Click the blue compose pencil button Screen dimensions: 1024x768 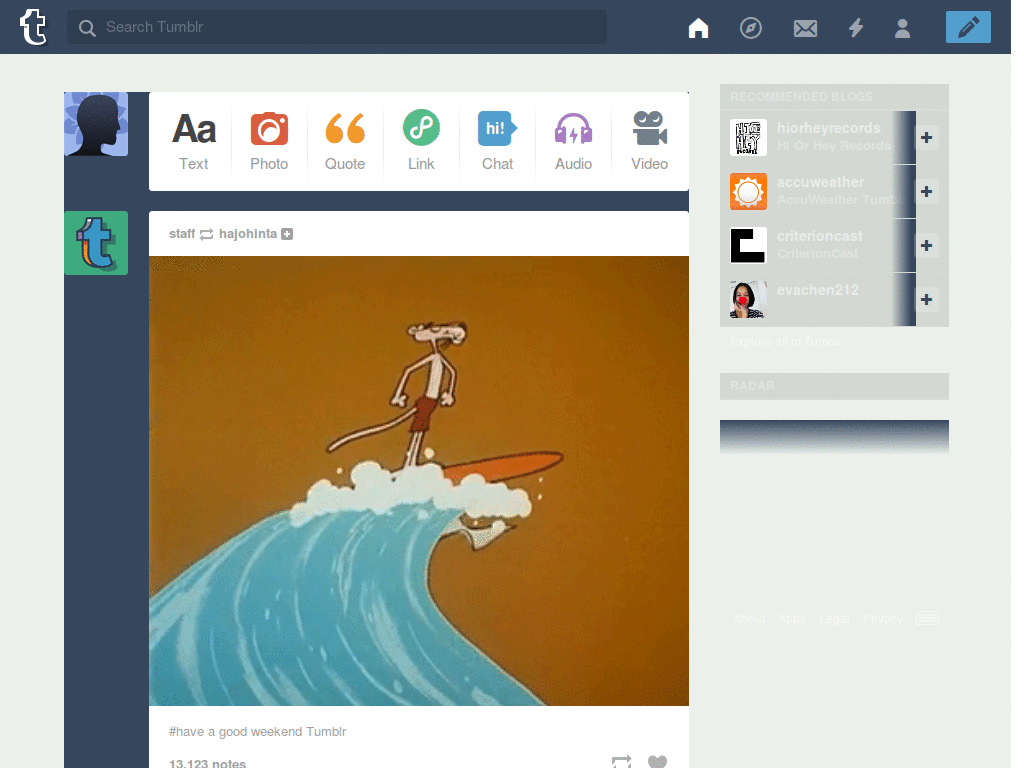(x=968, y=27)
